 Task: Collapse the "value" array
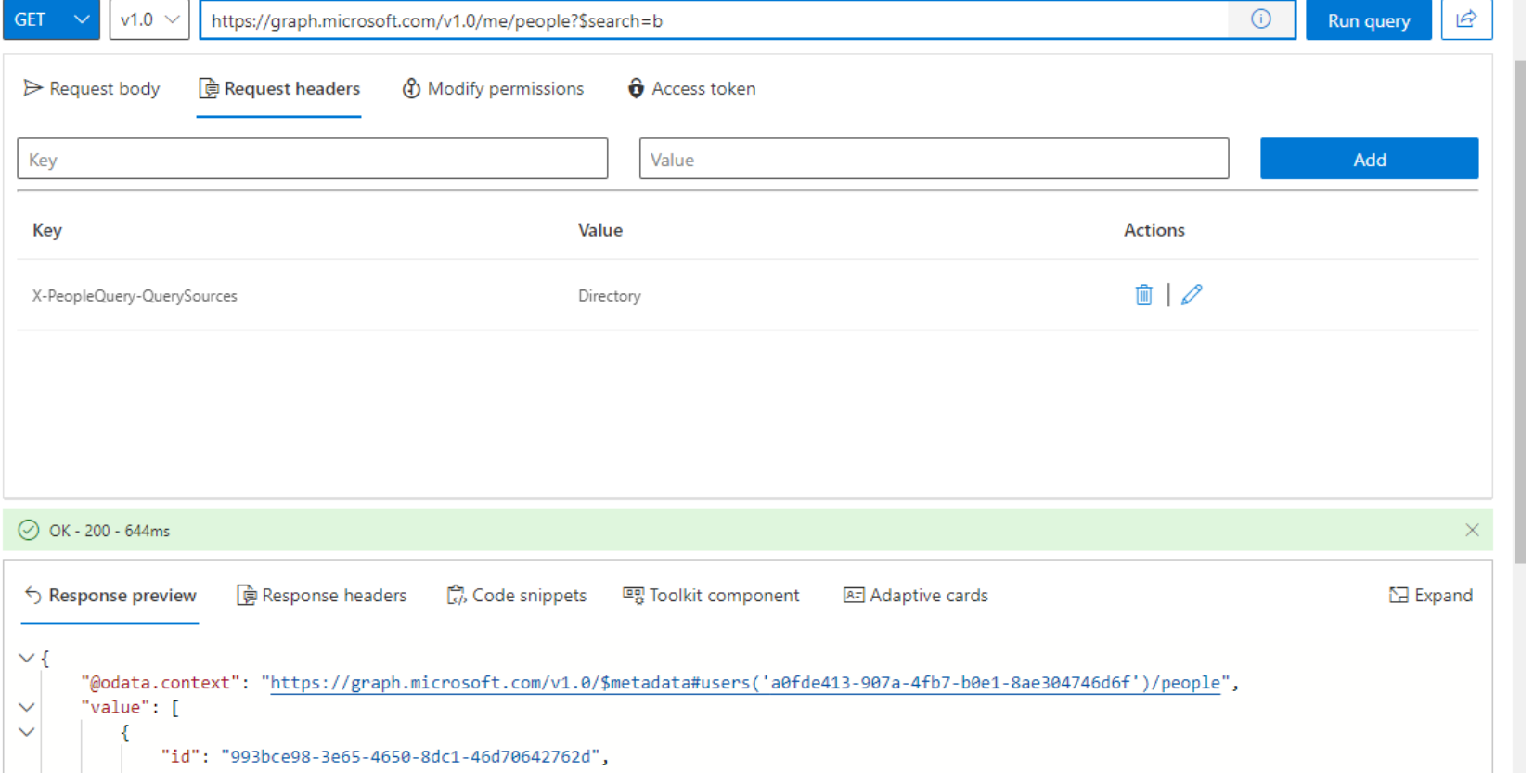[27, 707]
